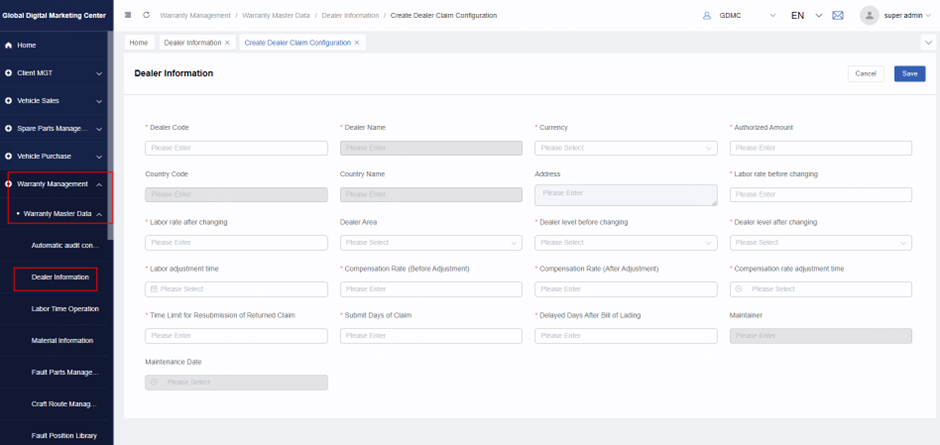Open the mail envelope icon
940x445 pixels.
[838, 16]
